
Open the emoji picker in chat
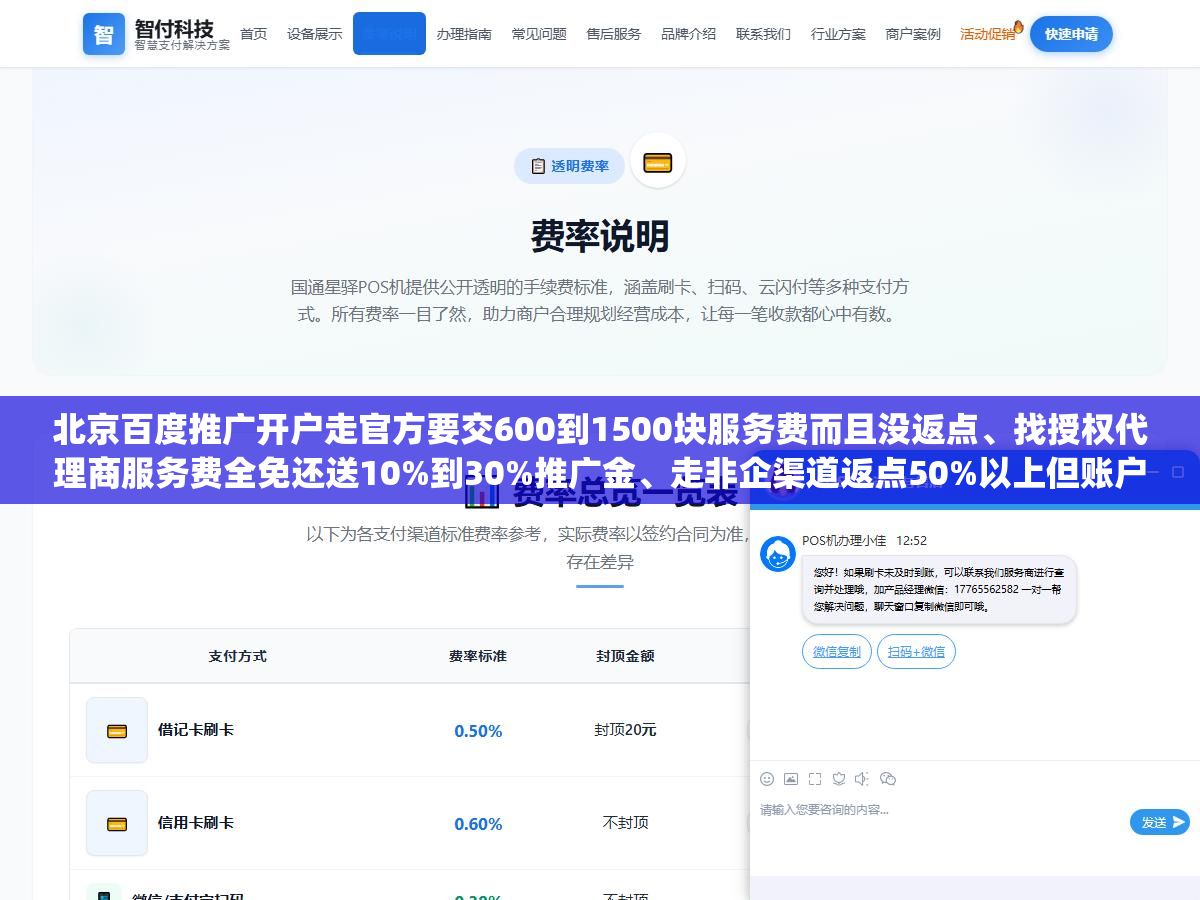tap(767, 779)
